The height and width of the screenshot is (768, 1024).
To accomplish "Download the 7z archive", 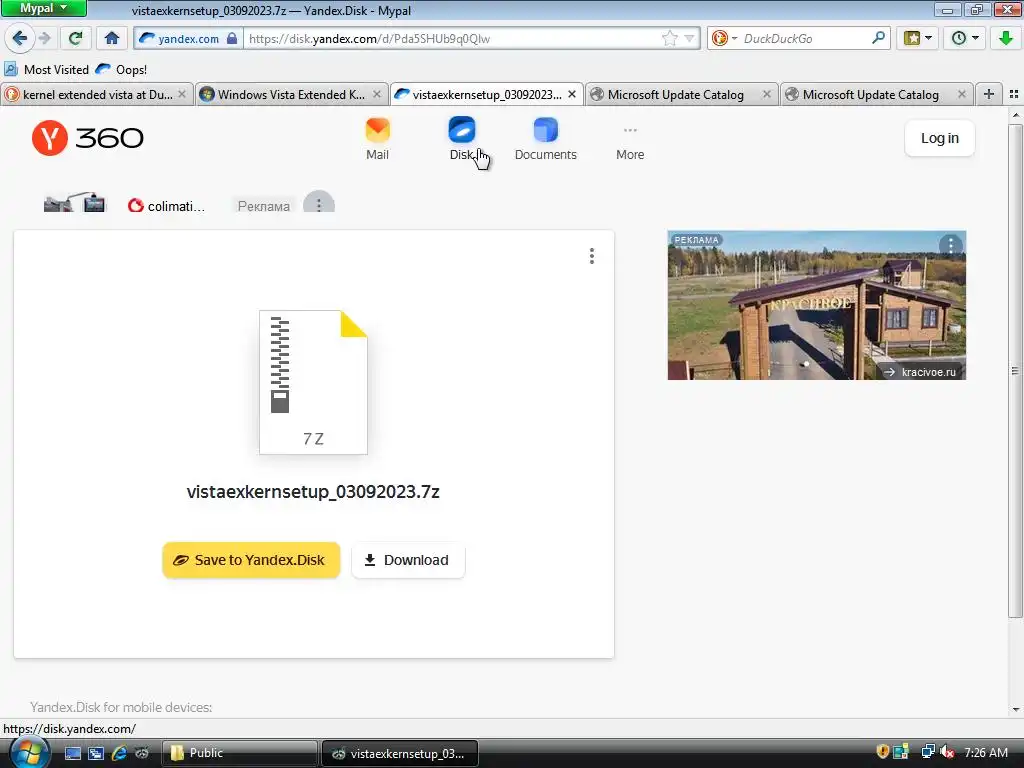I will click(x=408, y=560).
